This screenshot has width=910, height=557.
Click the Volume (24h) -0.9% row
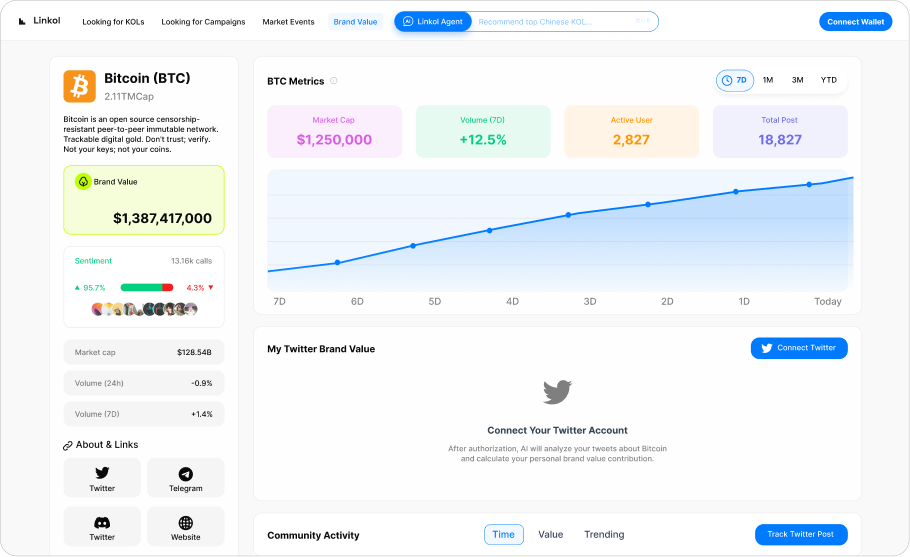coord(144,383)
